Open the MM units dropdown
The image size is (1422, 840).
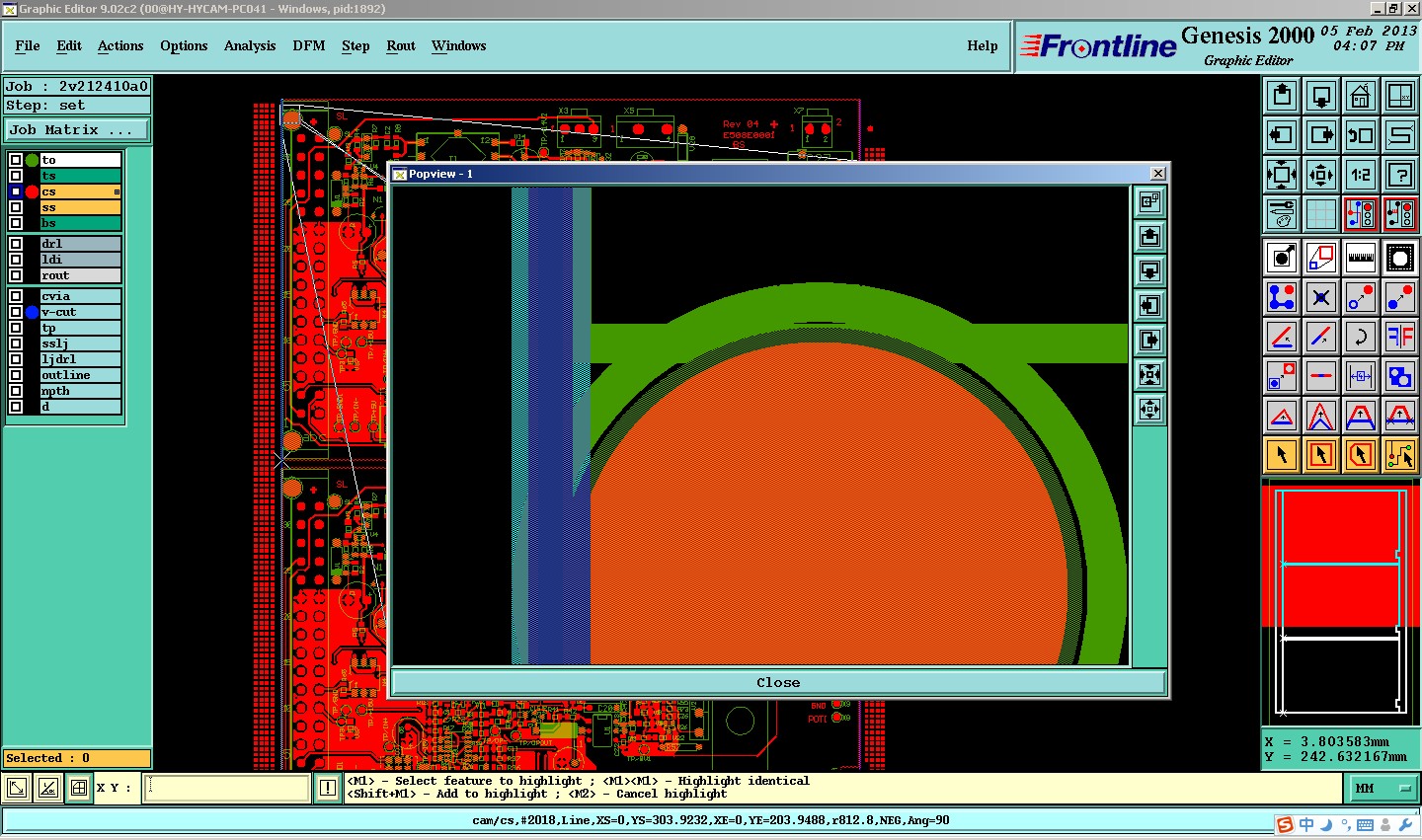(x=1382, y=788)
